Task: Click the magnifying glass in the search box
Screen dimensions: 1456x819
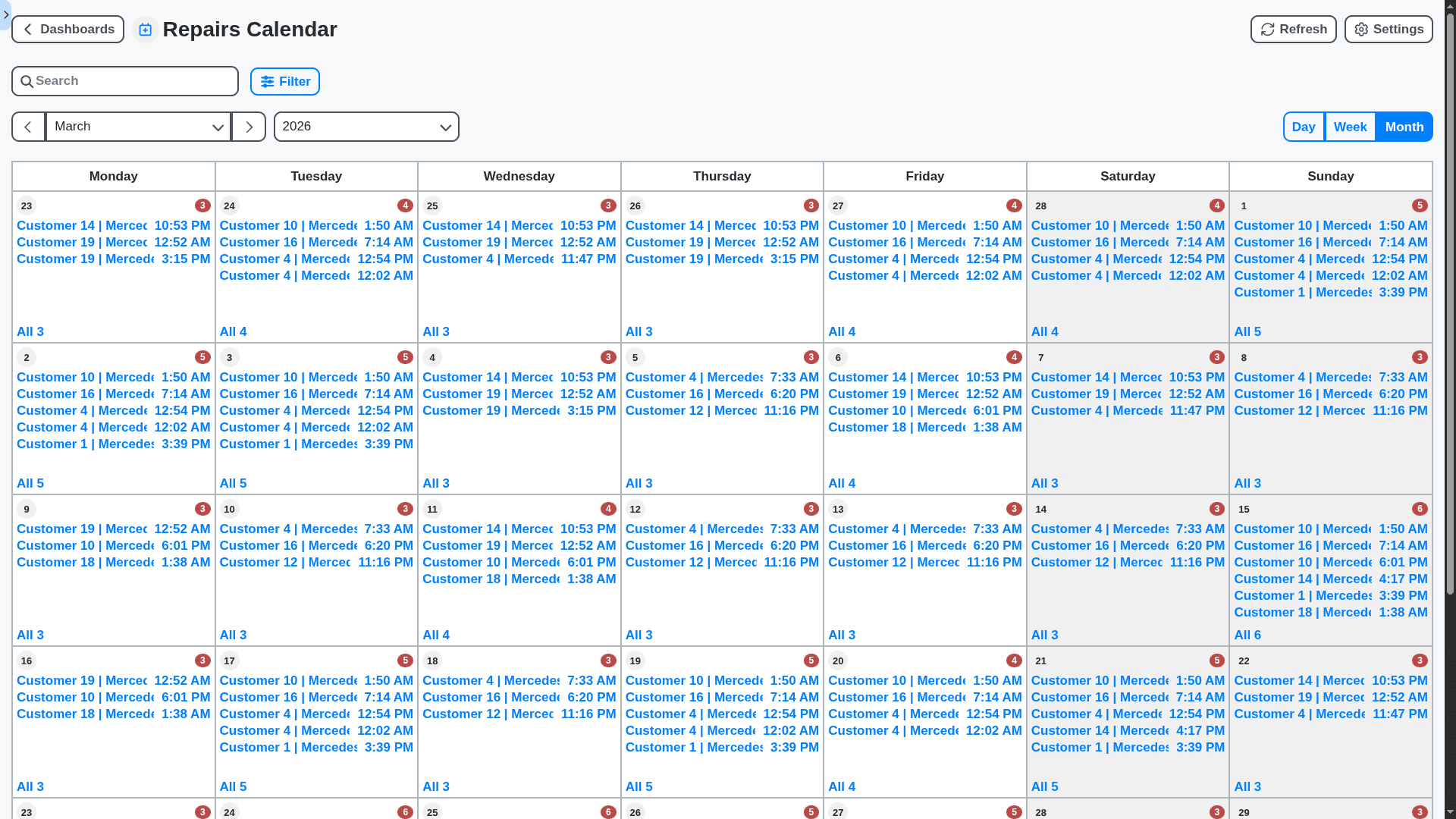Action: [x=27, y=80]
